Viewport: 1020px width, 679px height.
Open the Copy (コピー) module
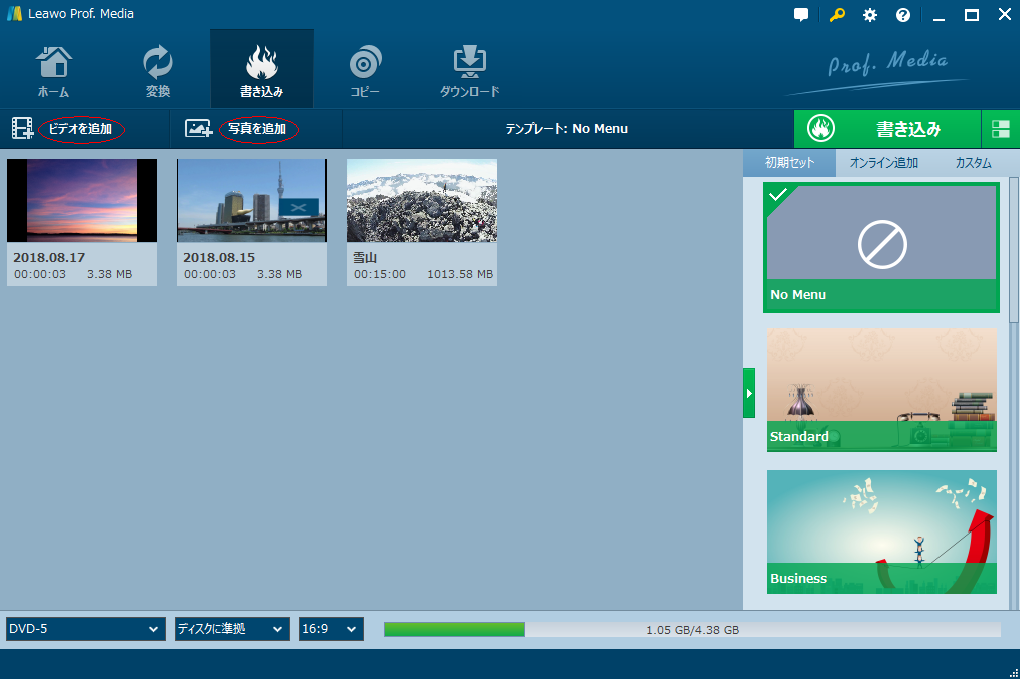(x=365, y=71)
